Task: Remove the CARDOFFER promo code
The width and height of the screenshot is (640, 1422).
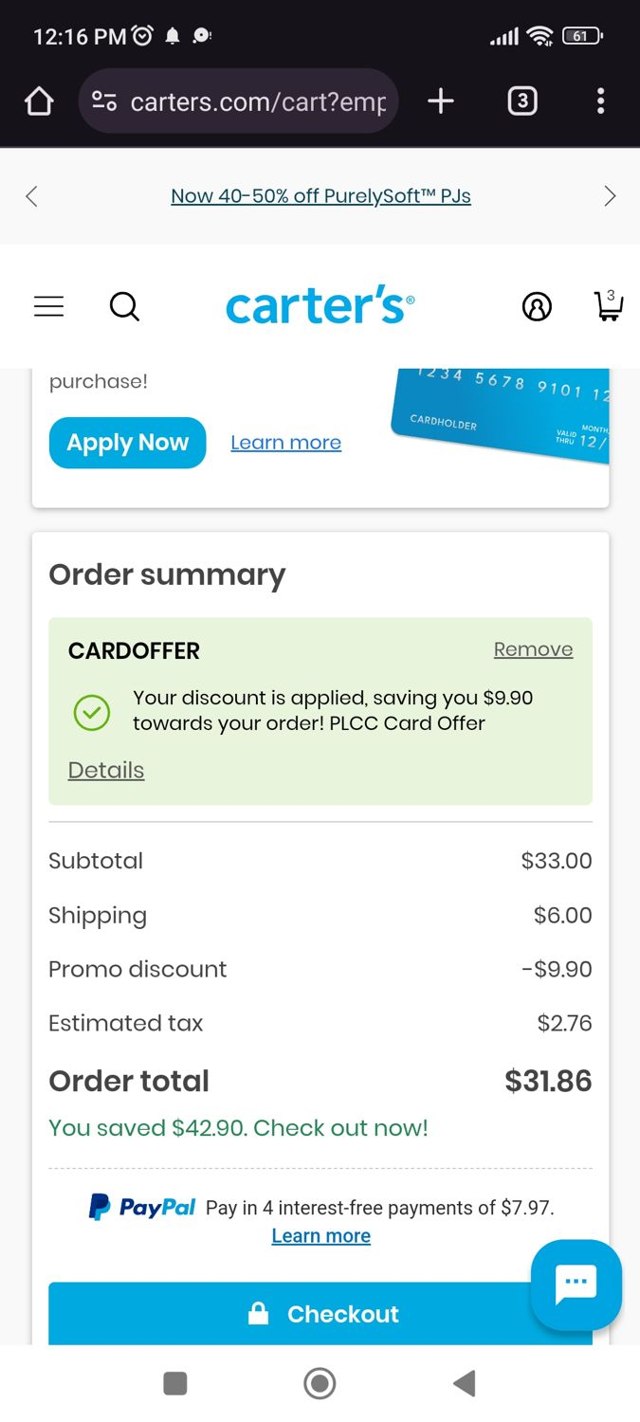Action: point(533,649)
